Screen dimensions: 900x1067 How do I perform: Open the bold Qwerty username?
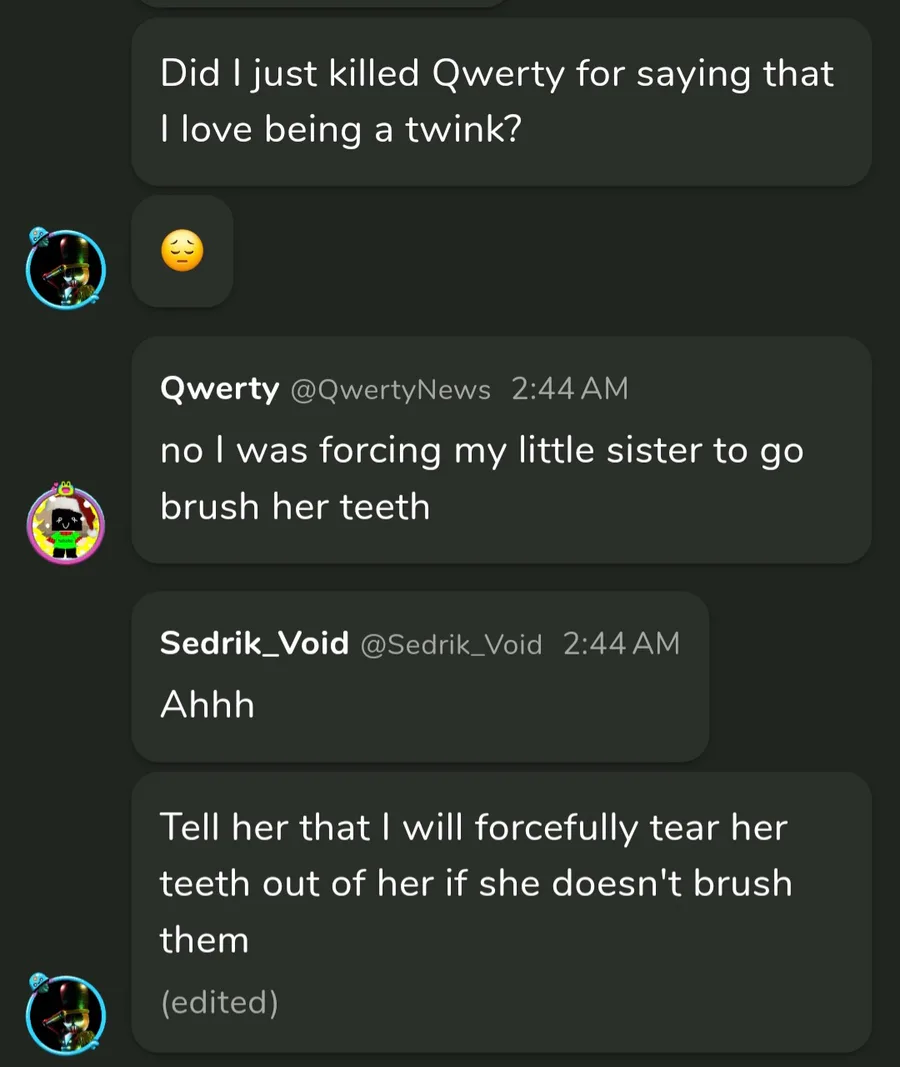(219, 388)
